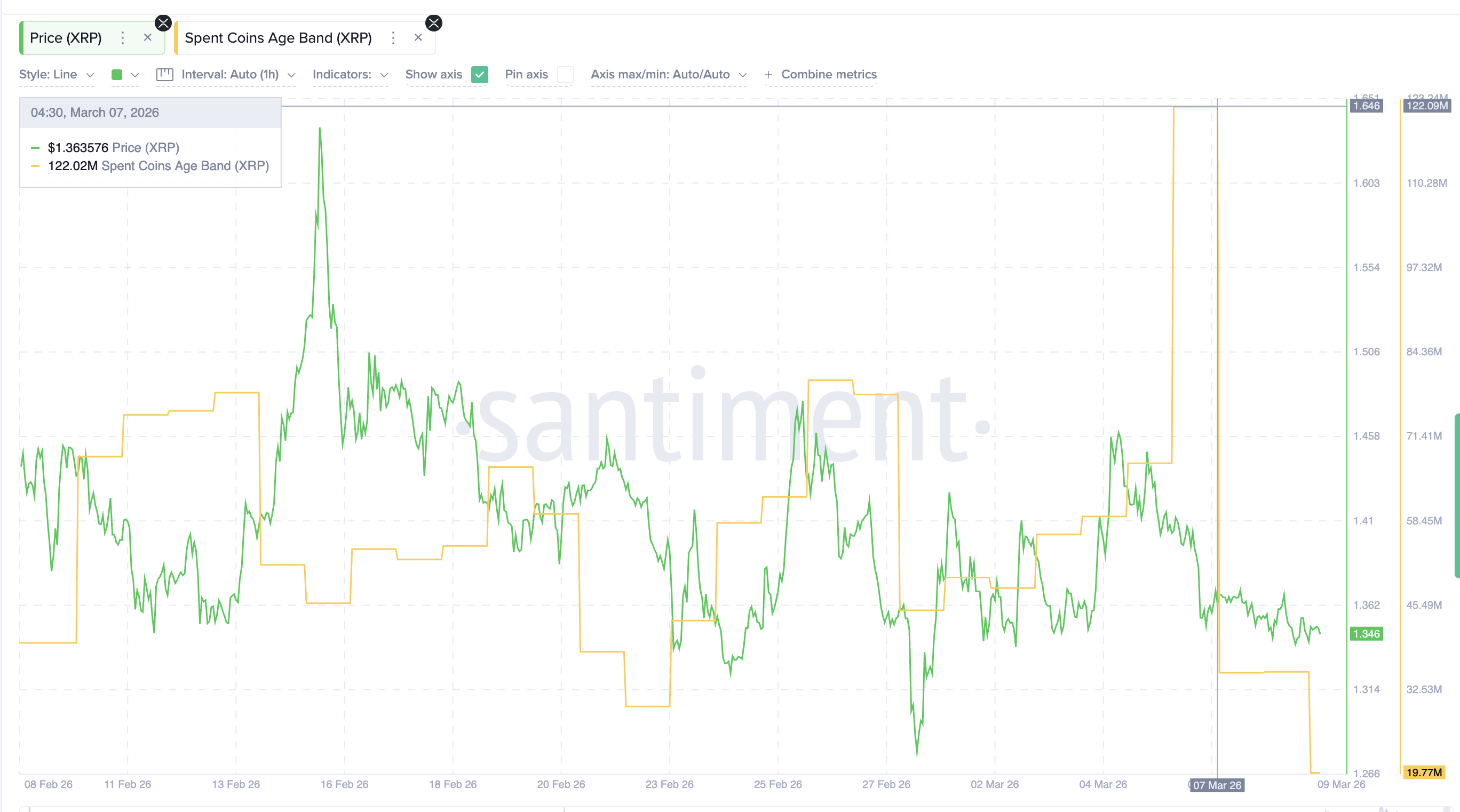
Task: Click the yellow Spent Coins legend marker
Action: (36, 166)
